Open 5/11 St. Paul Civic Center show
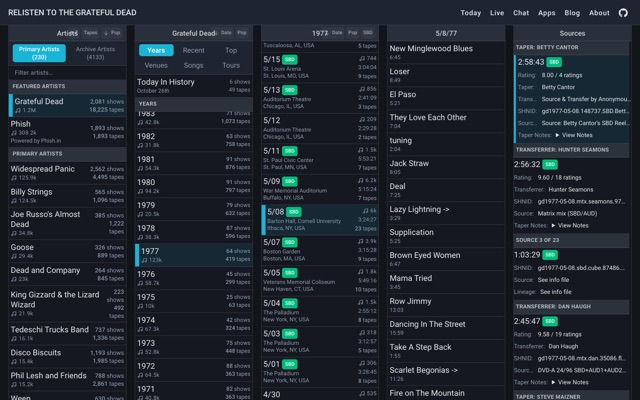Screen dimensions: 640x400 pos(320,159)
